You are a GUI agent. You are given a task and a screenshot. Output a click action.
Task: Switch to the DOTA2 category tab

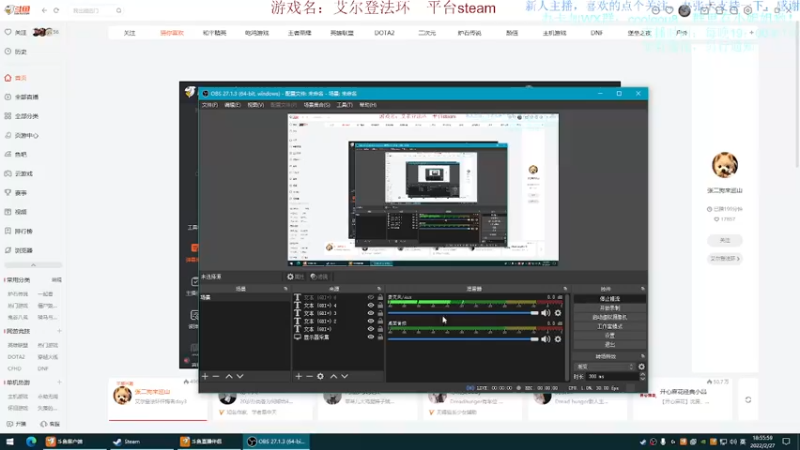(x=384, y=33)
